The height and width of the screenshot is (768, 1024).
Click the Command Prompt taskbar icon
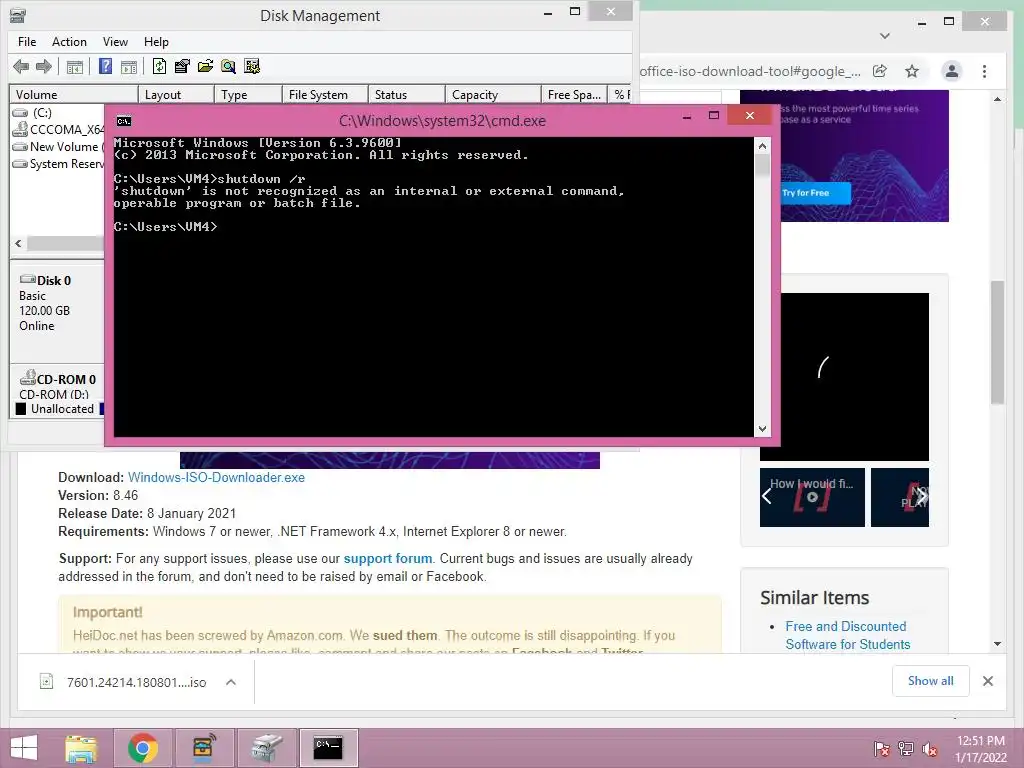point(328,748)
